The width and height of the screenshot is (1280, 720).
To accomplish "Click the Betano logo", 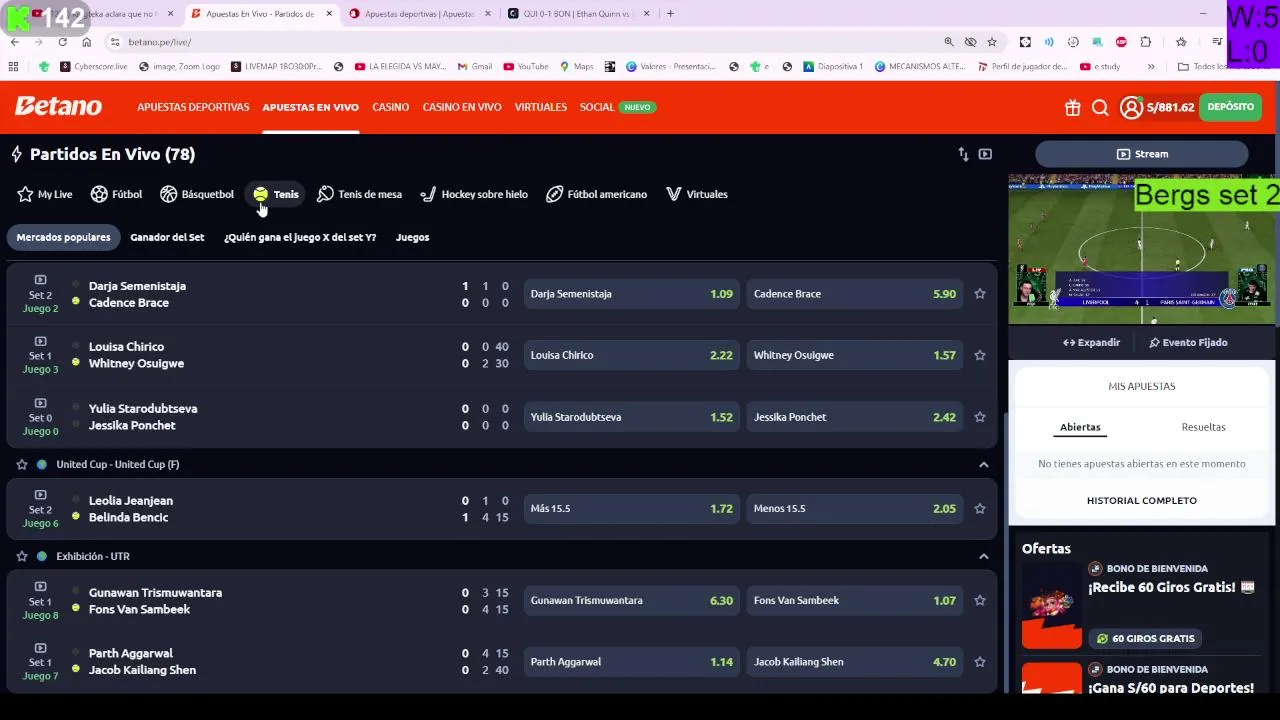I will tap(58, 106).
